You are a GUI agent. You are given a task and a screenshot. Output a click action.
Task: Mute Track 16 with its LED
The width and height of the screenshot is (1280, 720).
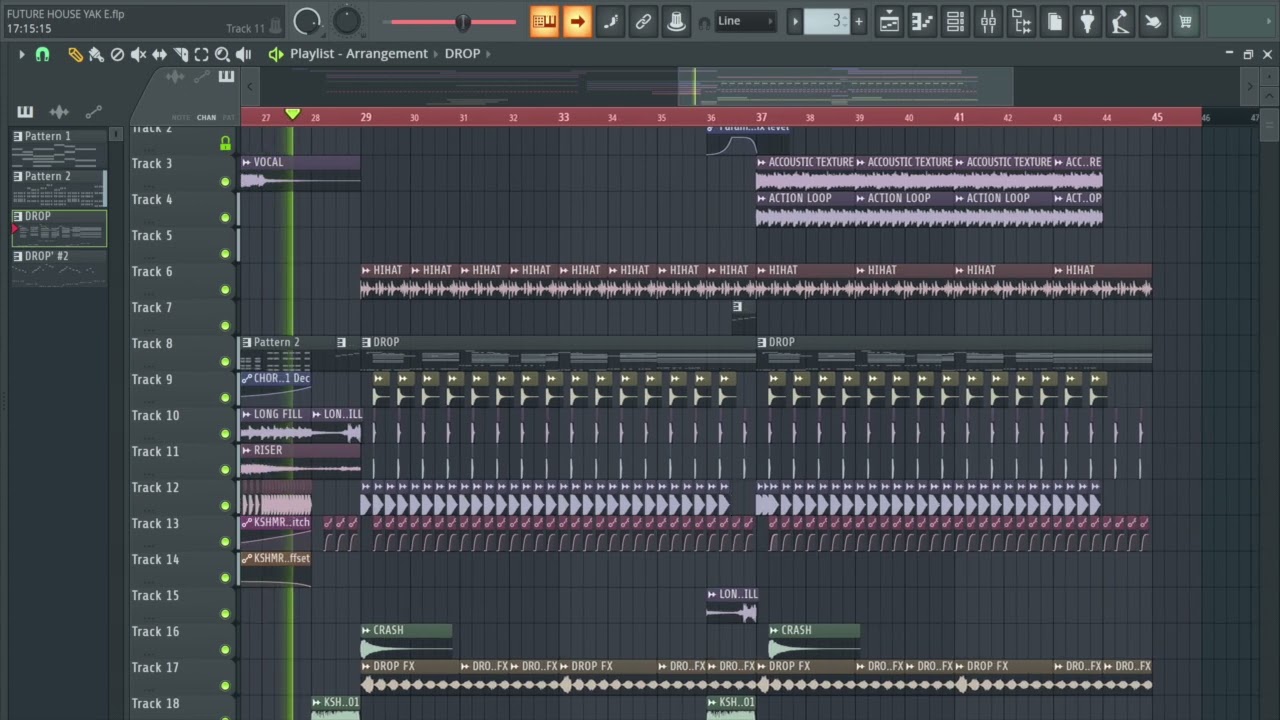[x=225, y=650]
